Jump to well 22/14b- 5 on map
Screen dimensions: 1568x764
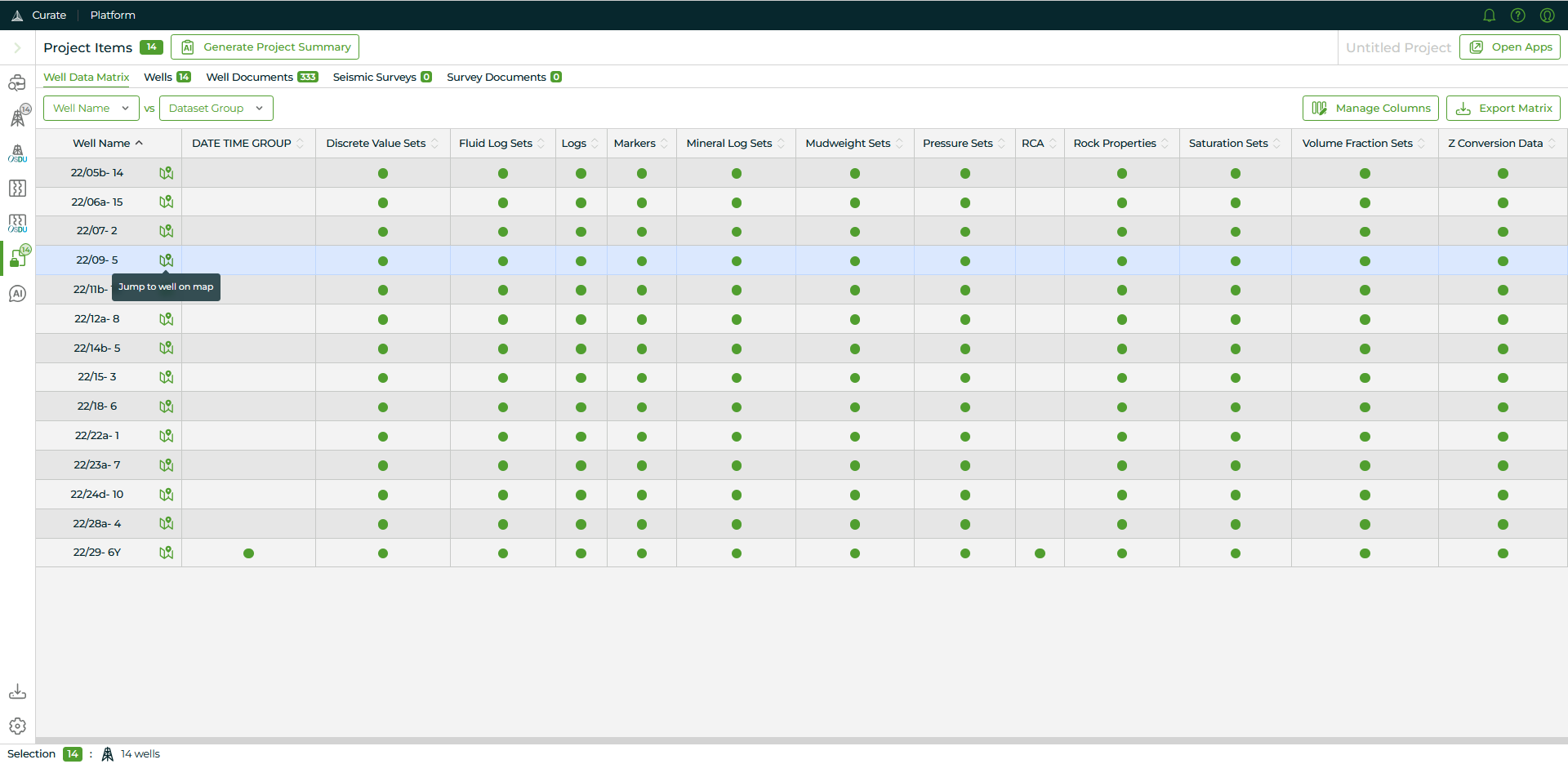(x=166, y=349)
